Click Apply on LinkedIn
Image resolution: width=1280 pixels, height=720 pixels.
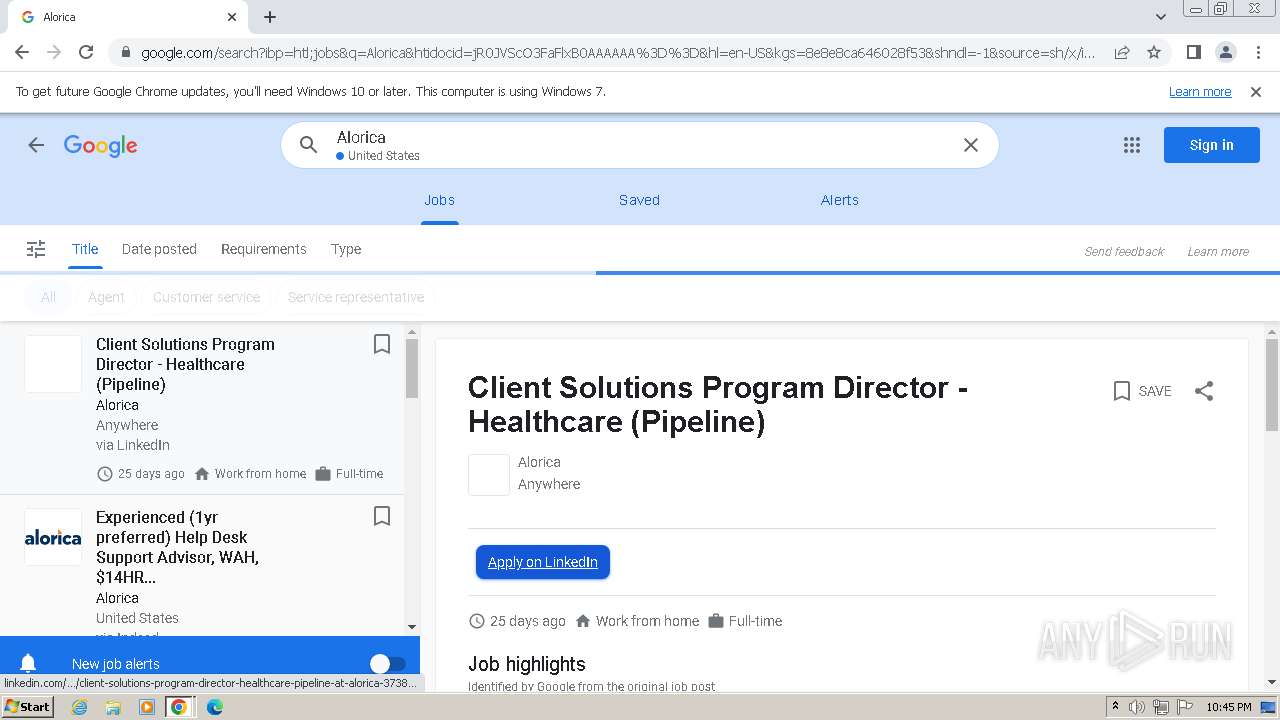pos(543,562)
